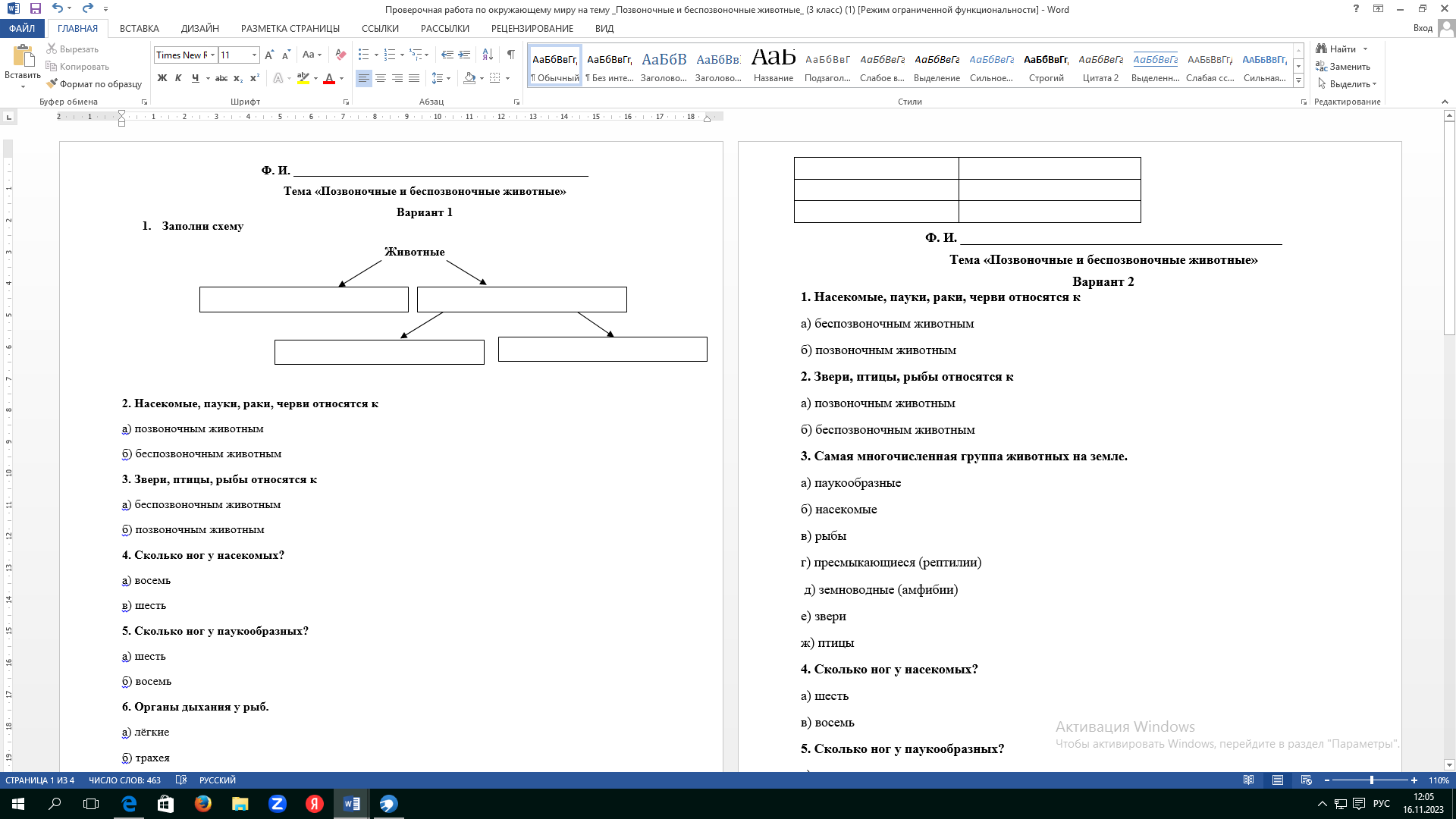Toggle subscript formatting
The width and height of the screenshot is (1456, 819).
tap(238, 78)
